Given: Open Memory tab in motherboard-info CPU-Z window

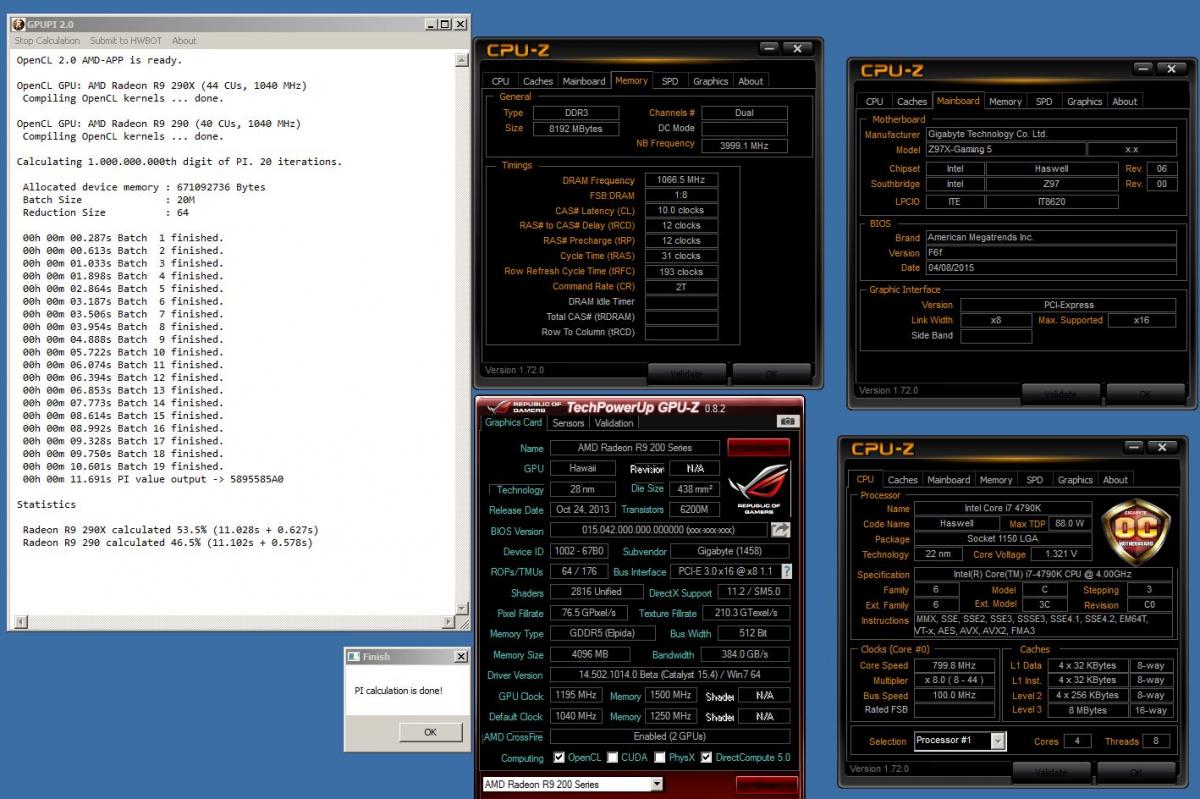Looking at the screenshot, I should tap(1005, 101).
